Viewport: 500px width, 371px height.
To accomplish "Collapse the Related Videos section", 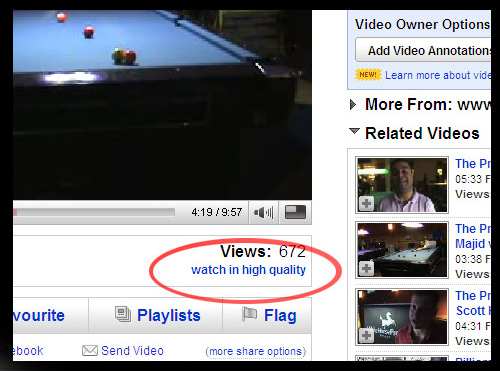I will point(354,131).
